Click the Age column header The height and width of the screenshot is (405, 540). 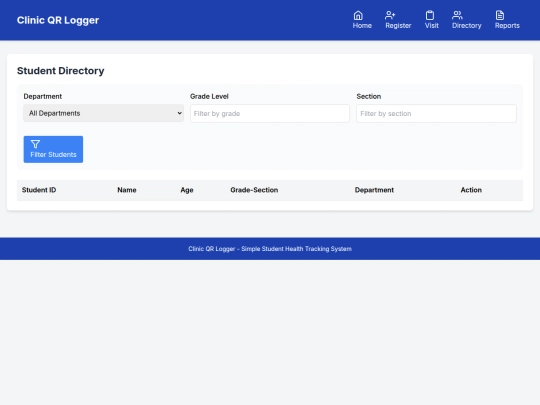(187, 190)
